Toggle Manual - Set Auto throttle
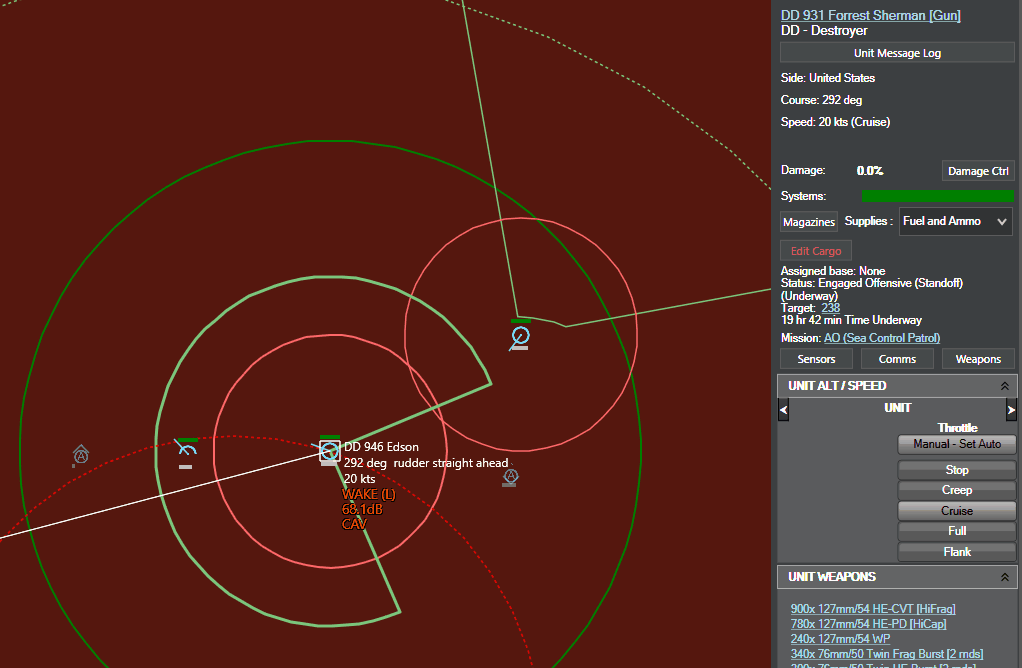1022x668 pixels. (x=957, y=444)
